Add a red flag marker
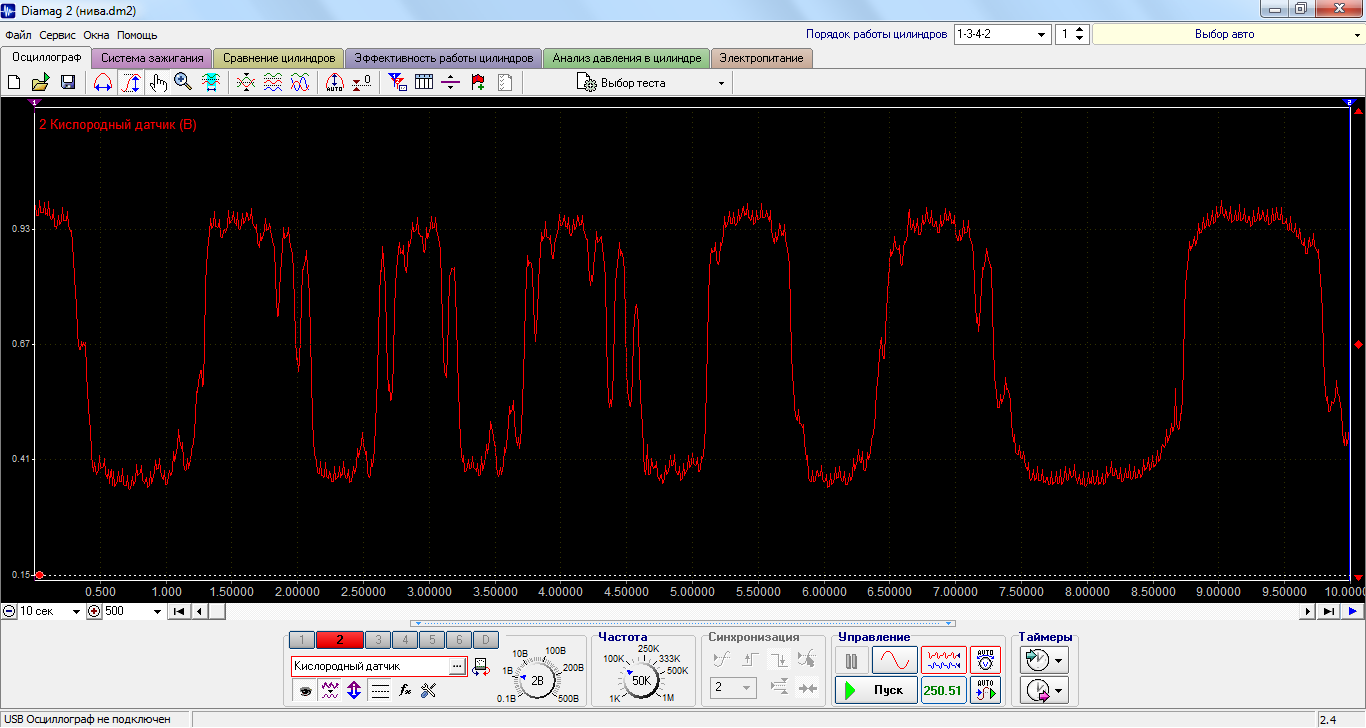The height and width of the screenshot is (728, 1366). (x=478, y=83)
